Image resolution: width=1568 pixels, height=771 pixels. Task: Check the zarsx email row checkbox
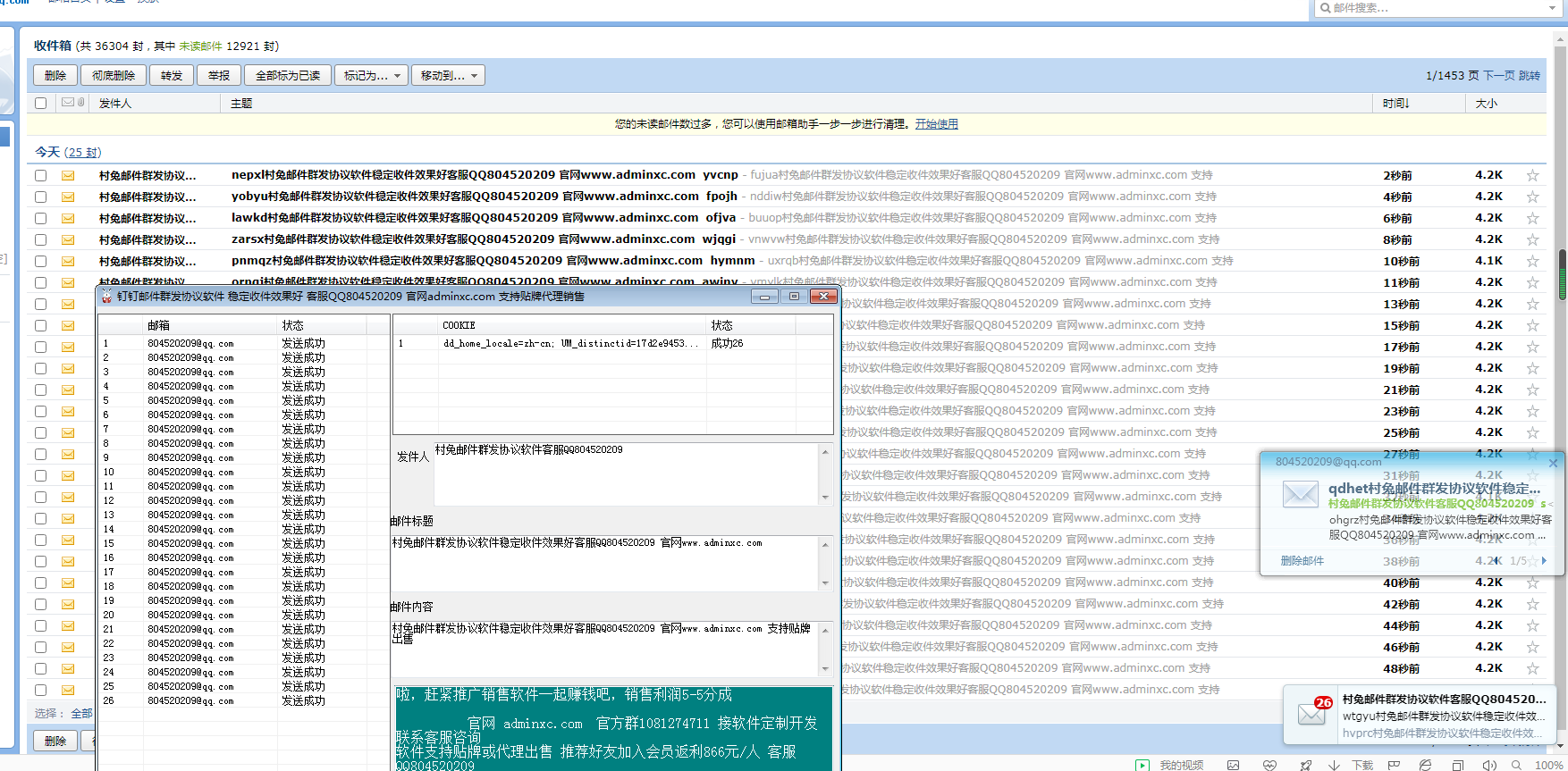pyautogui.click(x=40, y=239)
